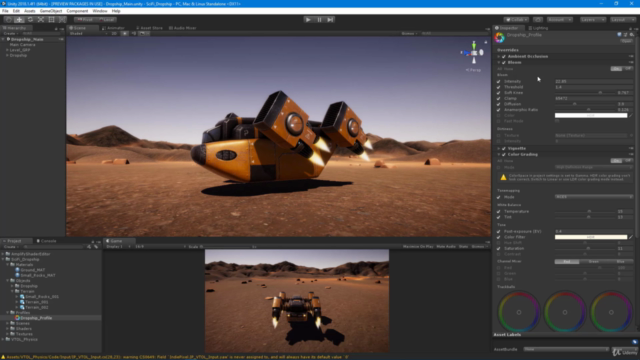
Task: Open the Account dropdown
Action: coord(560,20)
